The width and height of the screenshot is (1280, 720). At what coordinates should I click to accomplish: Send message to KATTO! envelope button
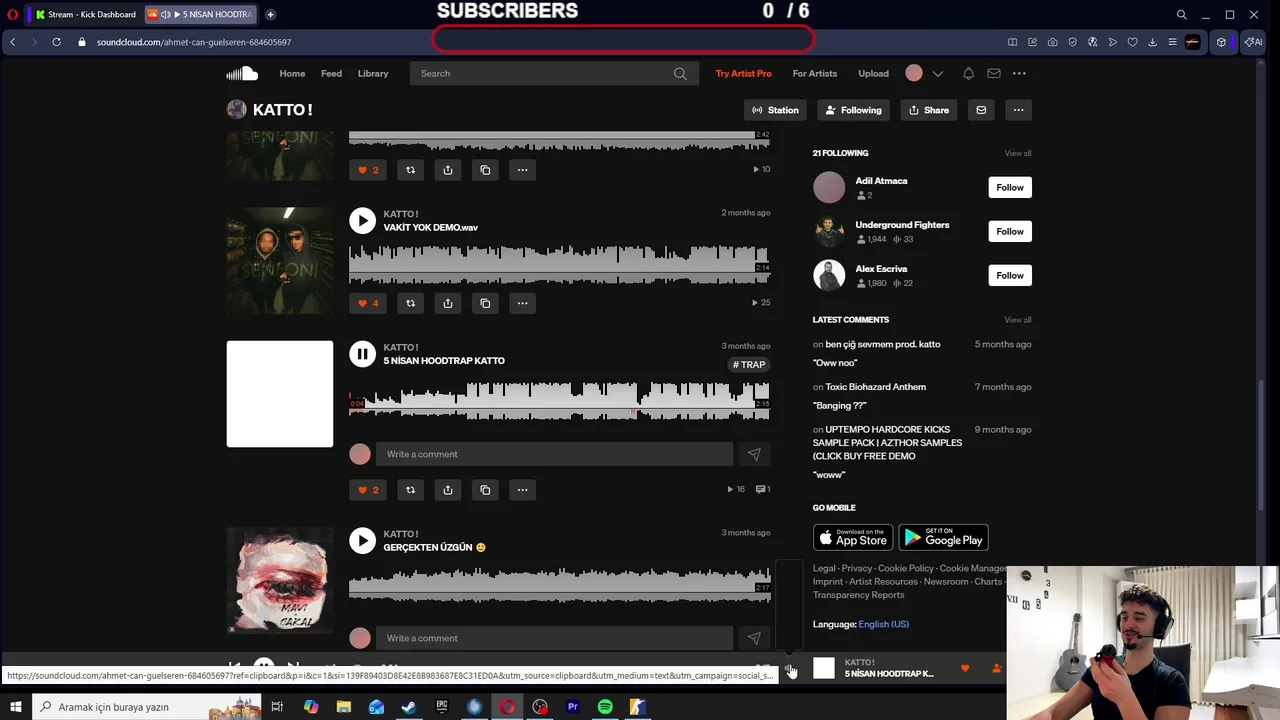981,110
